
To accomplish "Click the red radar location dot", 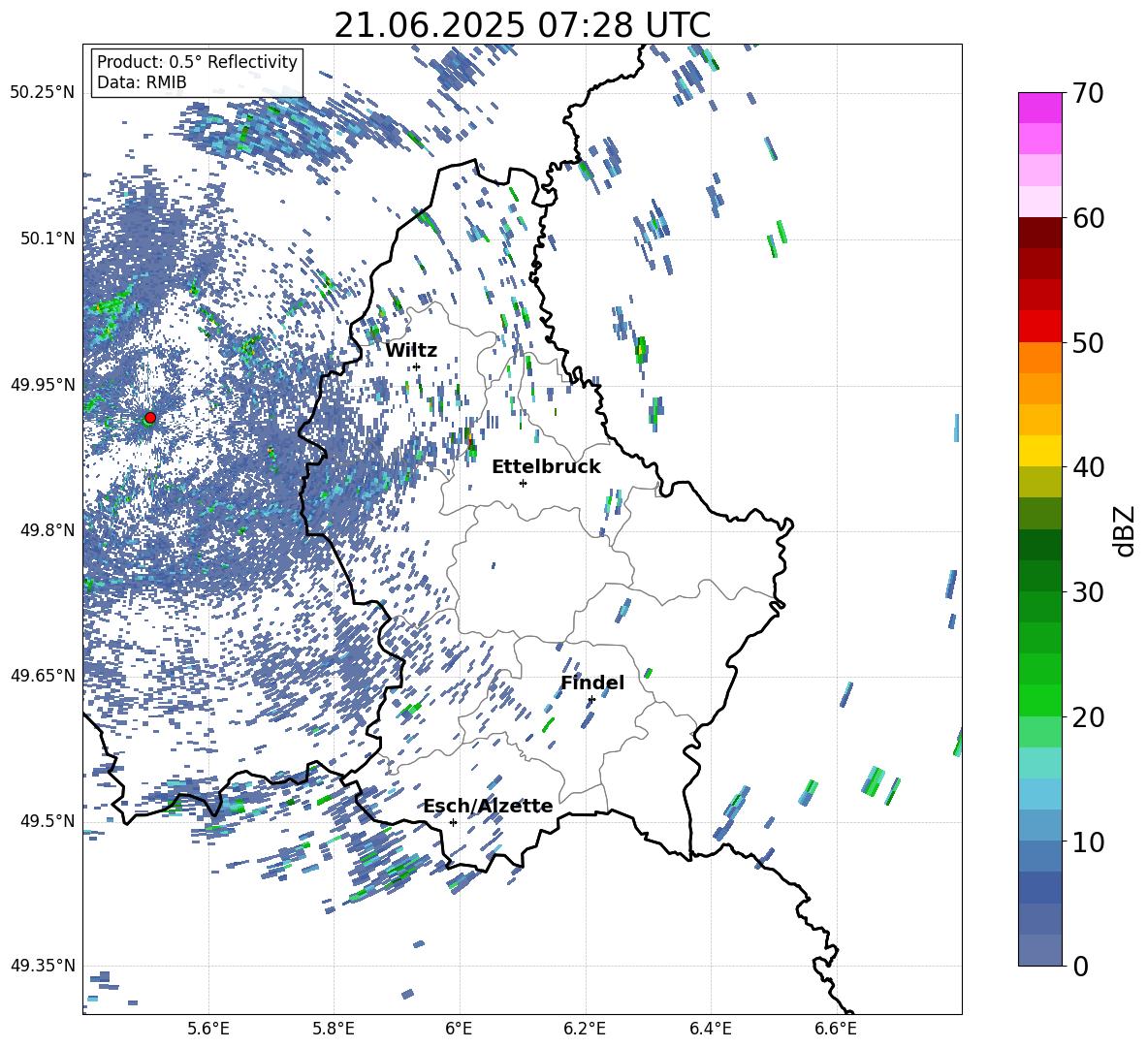I will click(150, 417).
